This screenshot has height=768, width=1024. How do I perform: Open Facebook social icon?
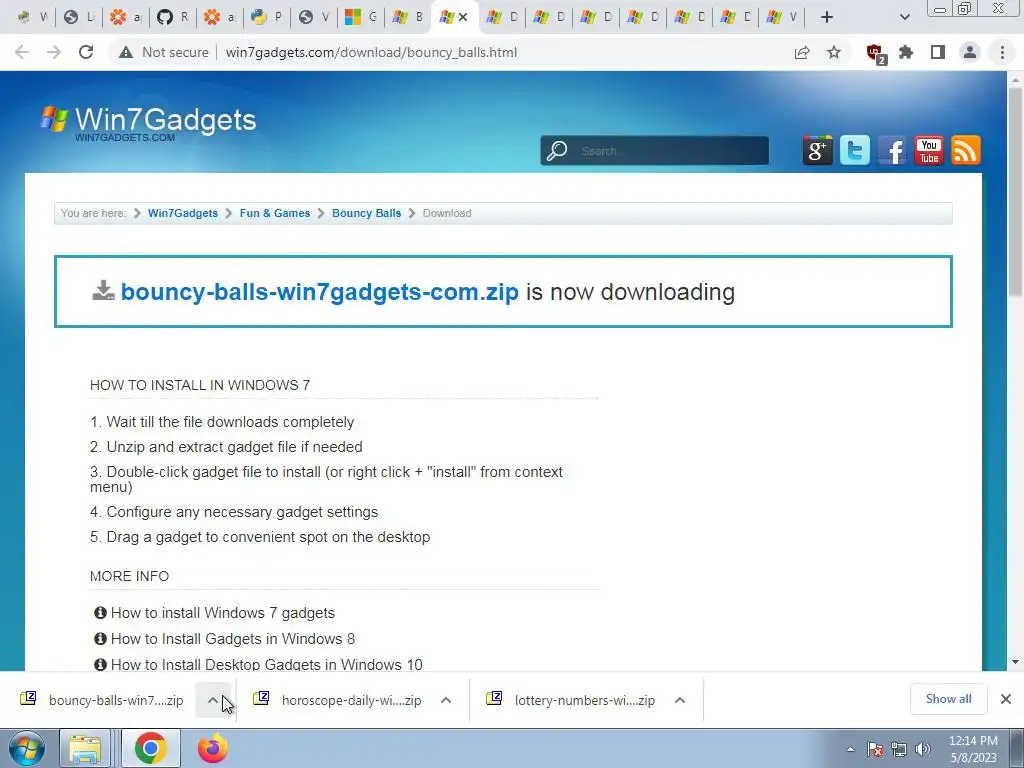tap(891, 150)
